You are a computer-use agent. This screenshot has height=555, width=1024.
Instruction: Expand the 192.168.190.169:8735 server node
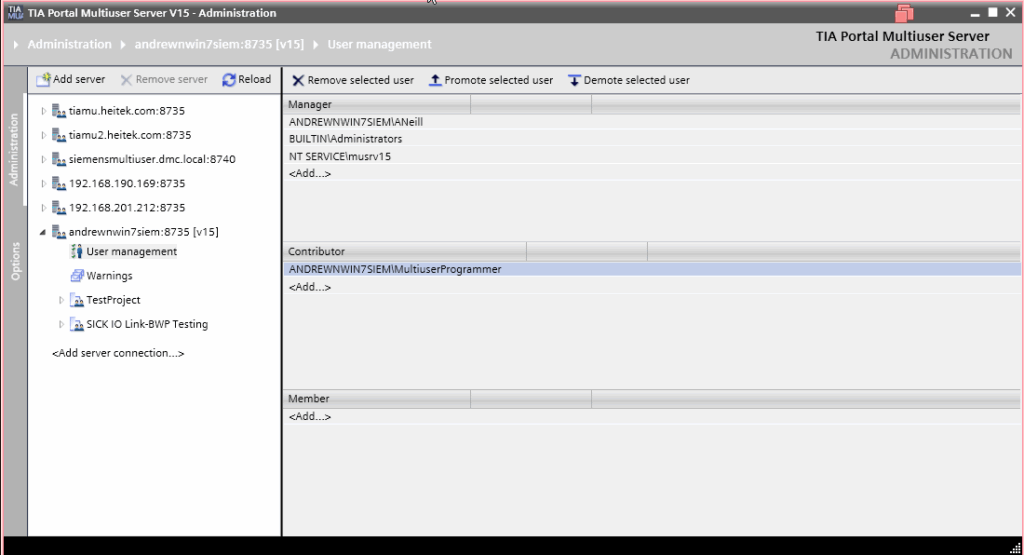[x=44, y=183]
